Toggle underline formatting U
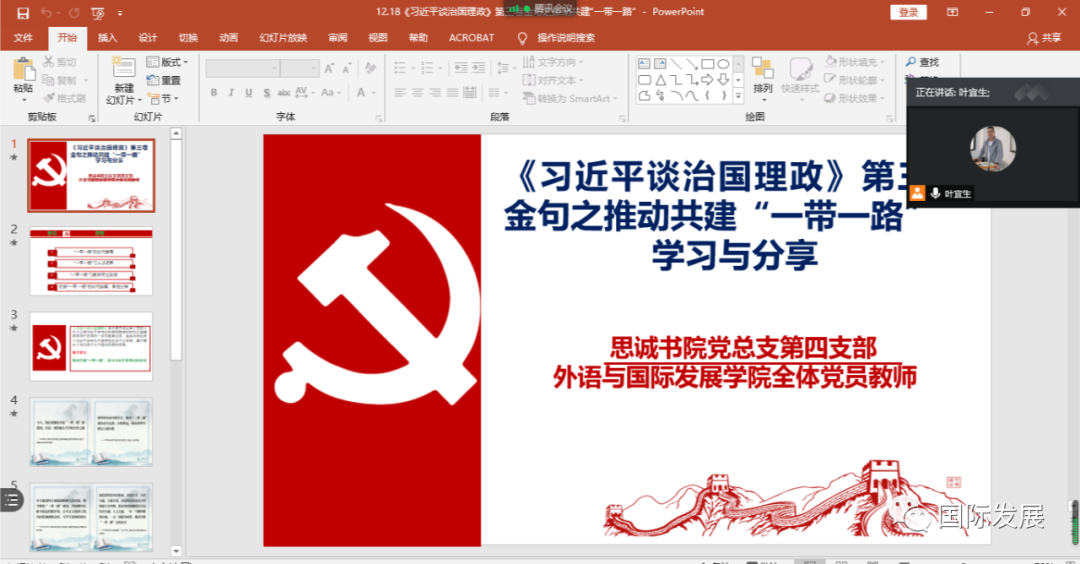Viewport: 1080px width, 564px height. pos(249,92)
